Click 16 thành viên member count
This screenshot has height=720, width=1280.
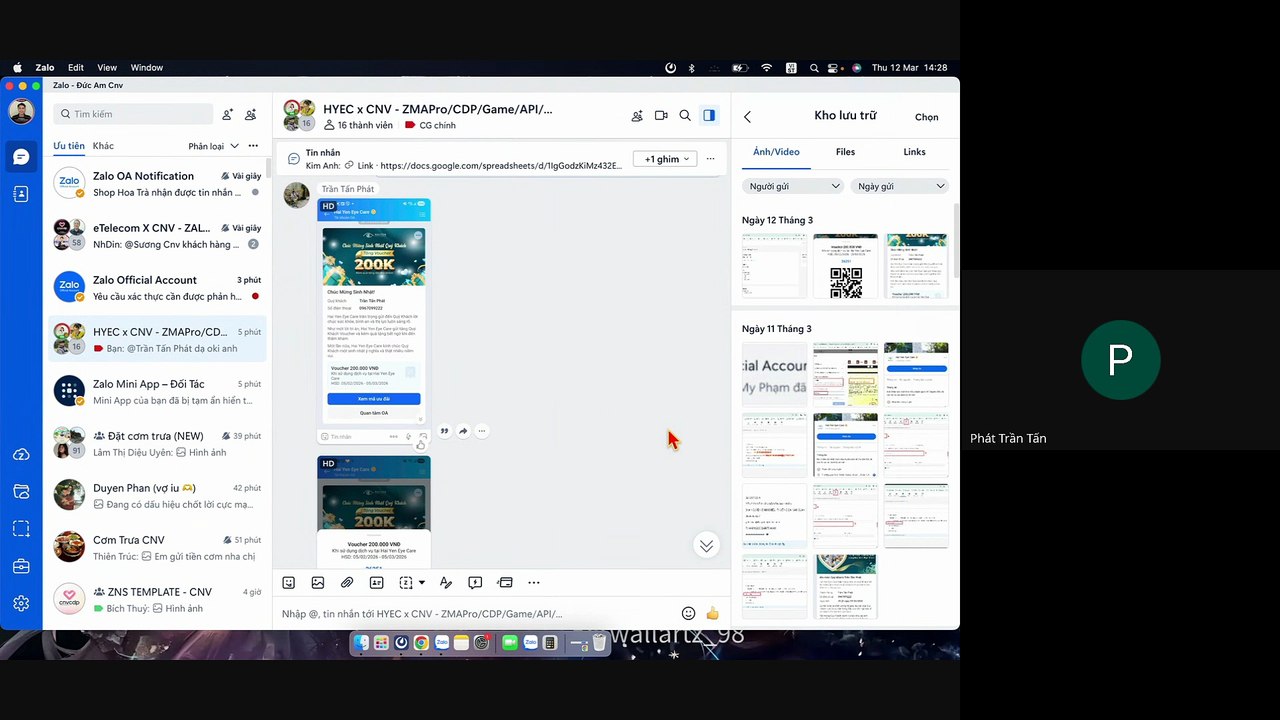tap(358, 125)
